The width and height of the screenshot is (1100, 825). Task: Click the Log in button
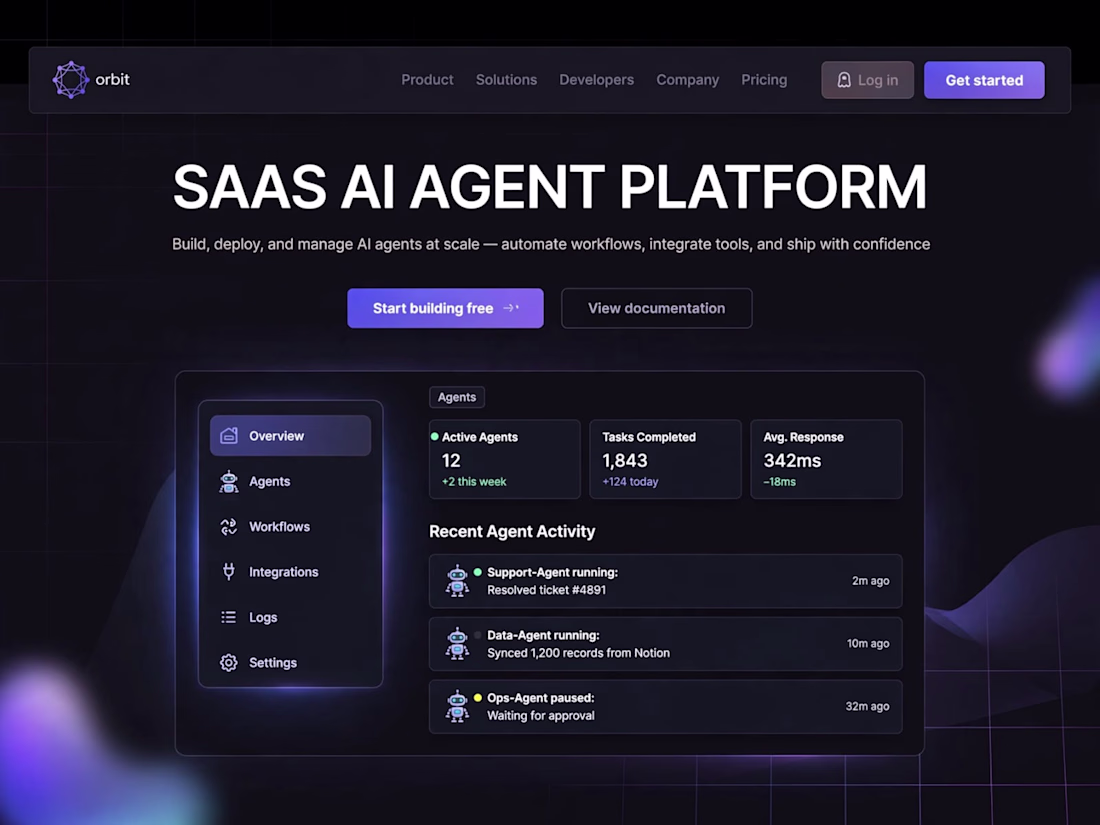pos(868,80)
